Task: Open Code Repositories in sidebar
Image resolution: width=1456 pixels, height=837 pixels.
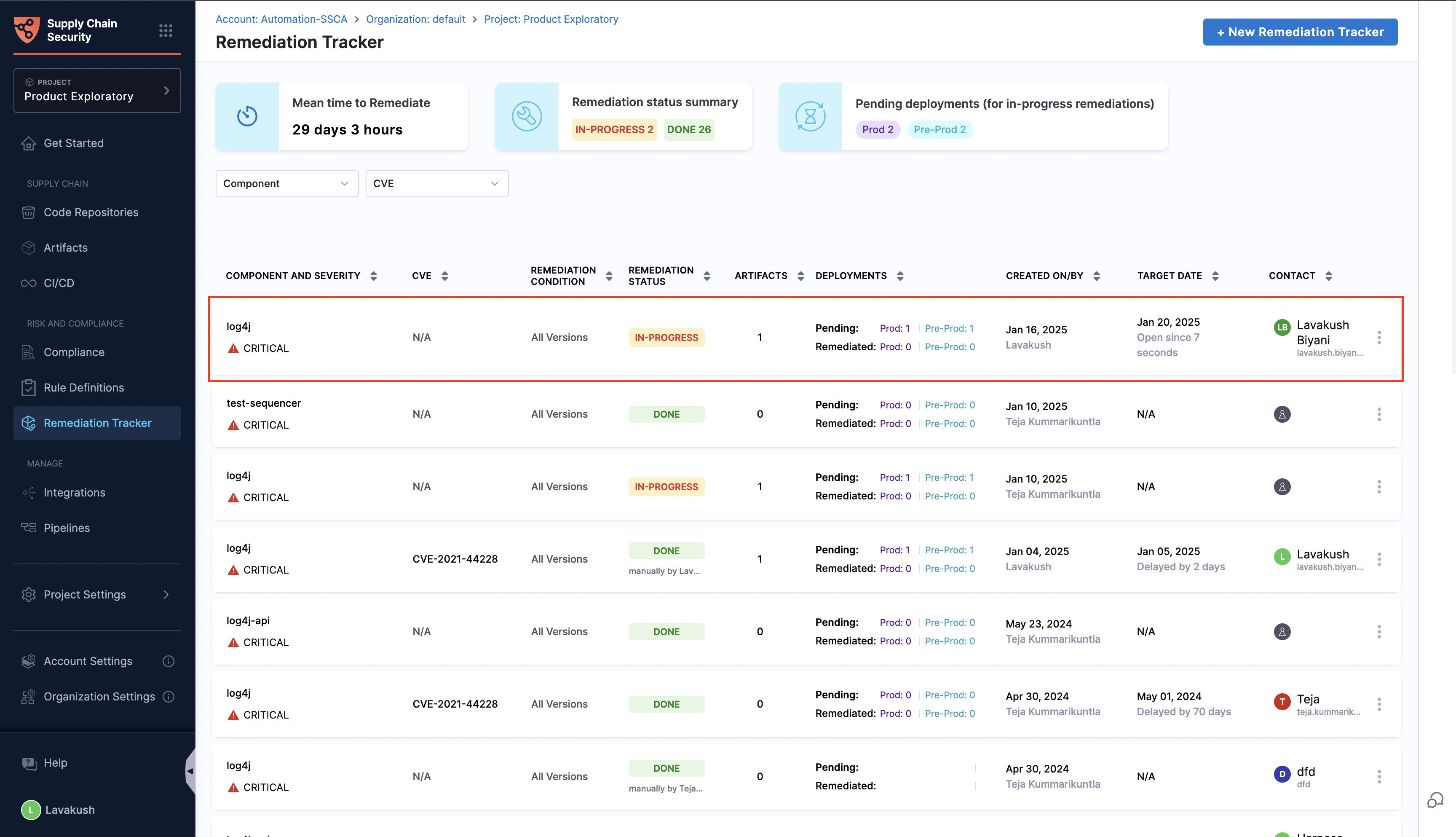Action: coord(91,212)
